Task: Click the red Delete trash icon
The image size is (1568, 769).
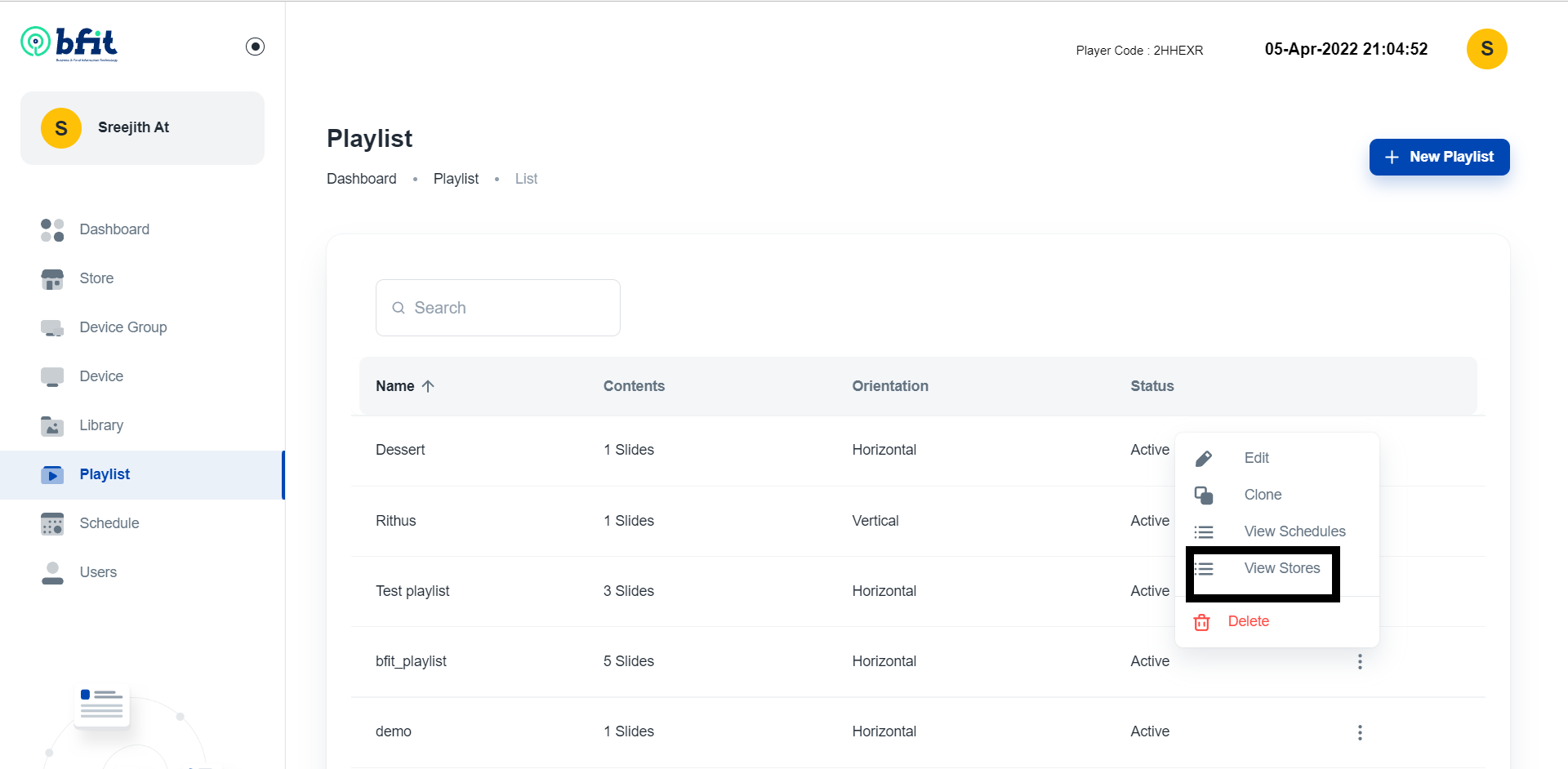Action: click(x=1202, y=622)
